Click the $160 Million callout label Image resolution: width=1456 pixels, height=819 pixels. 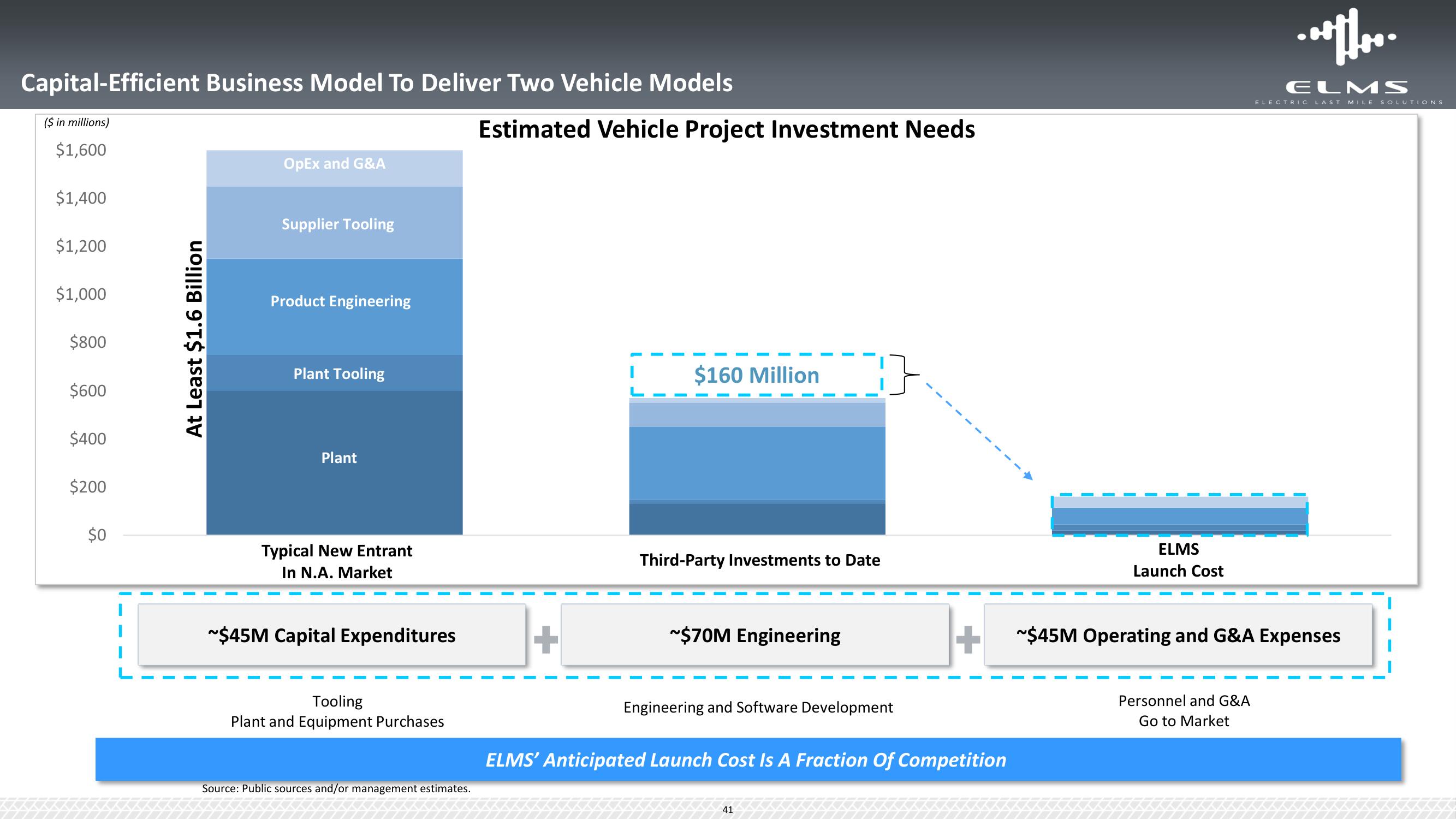coord(757,375)
